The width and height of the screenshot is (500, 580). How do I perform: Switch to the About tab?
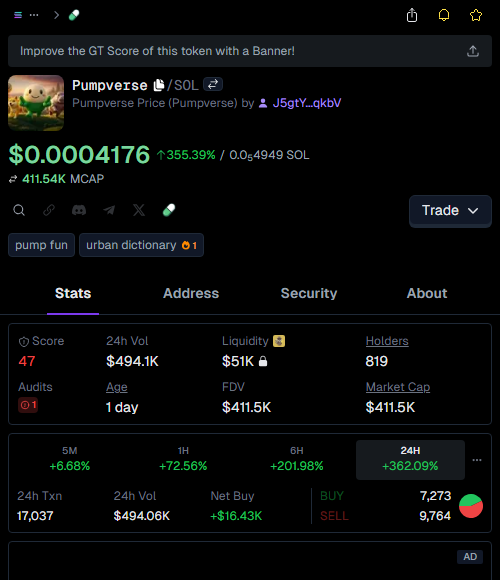point(427,293)
